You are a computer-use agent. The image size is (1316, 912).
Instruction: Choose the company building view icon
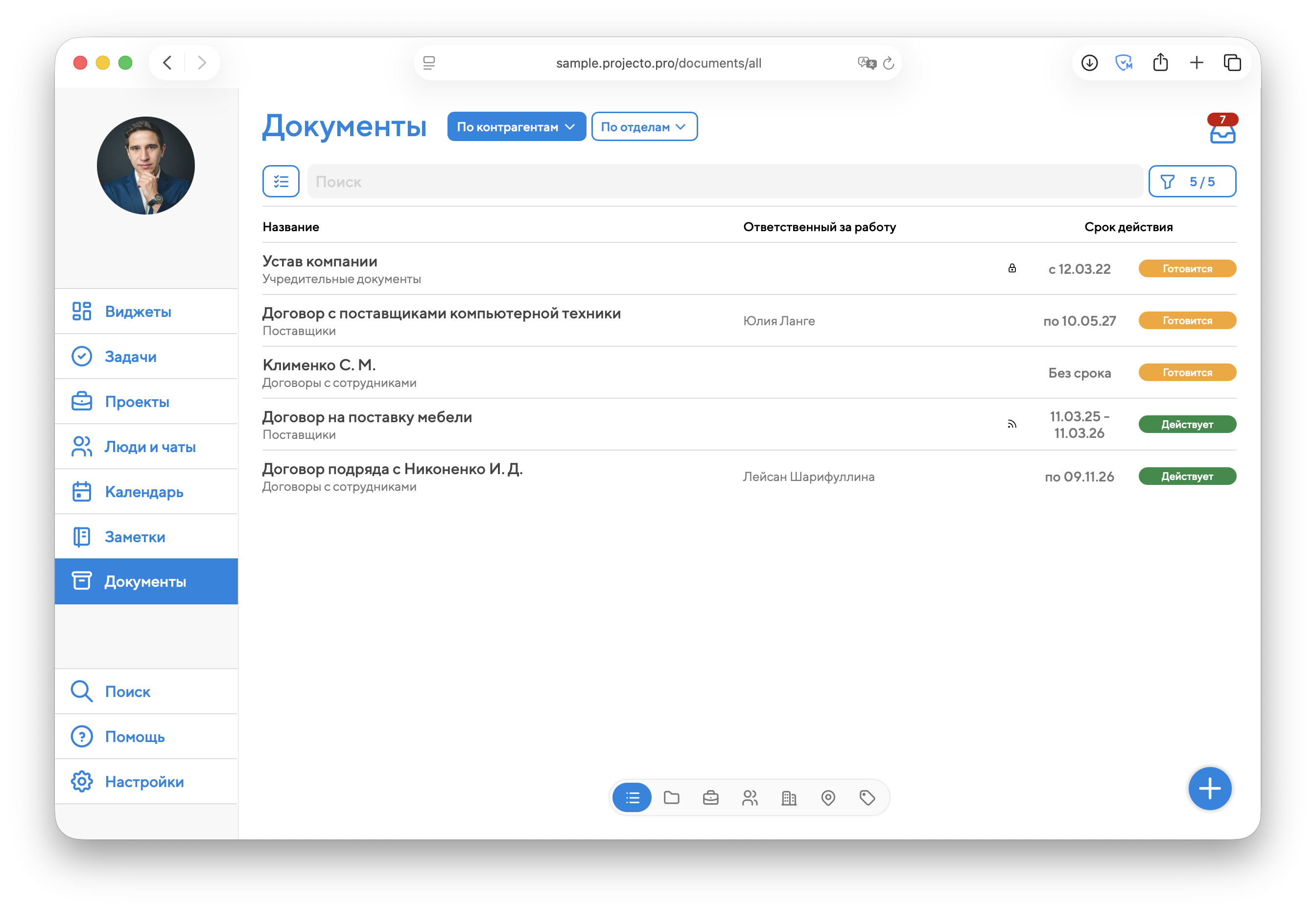point(789,797)
